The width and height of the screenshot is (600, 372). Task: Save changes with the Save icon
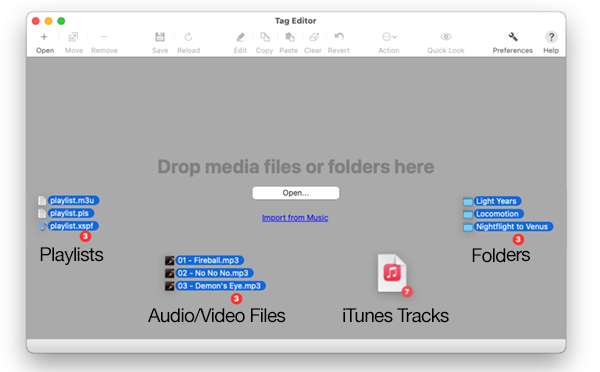(x=160, y=37)
